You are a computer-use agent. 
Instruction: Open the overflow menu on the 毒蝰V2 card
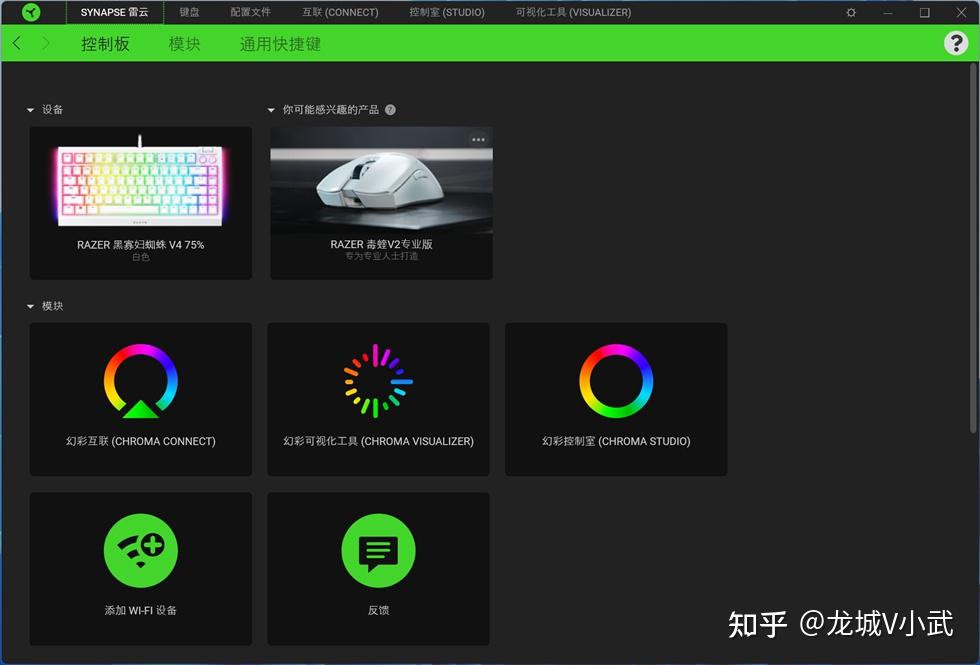click(x=477, y=139)
